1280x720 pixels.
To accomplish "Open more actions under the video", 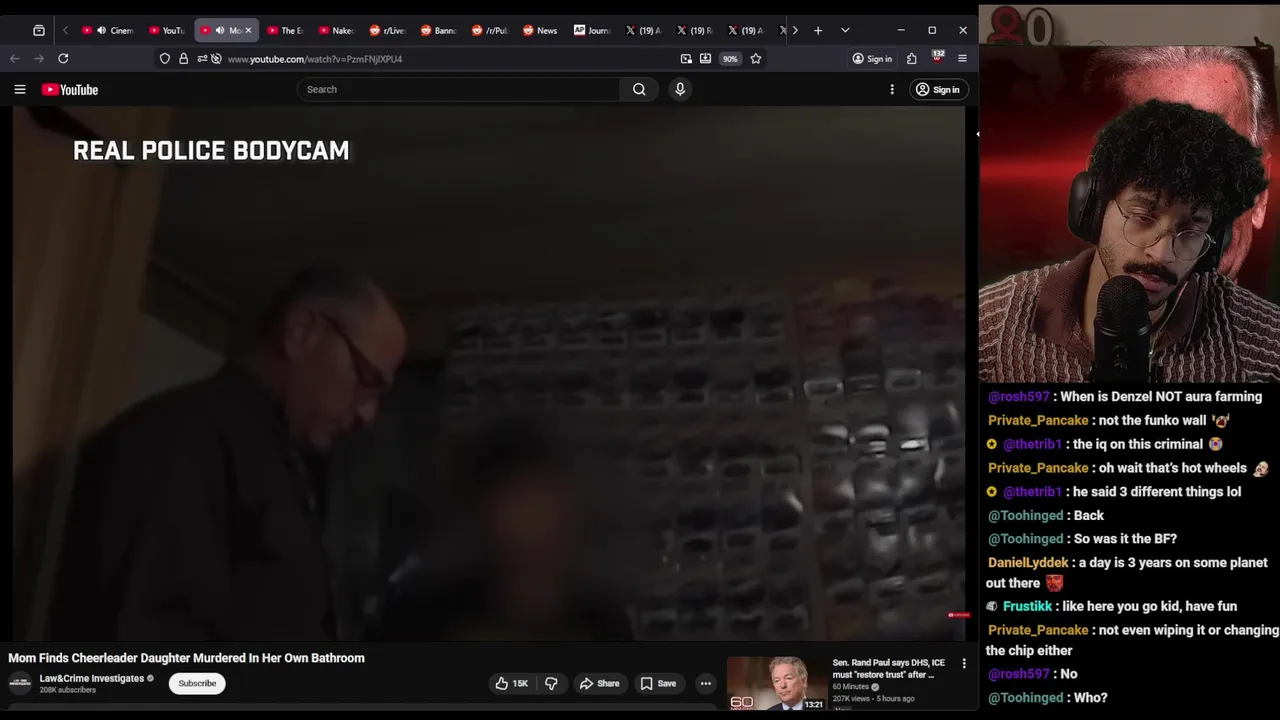I will [x=706, y=683].
